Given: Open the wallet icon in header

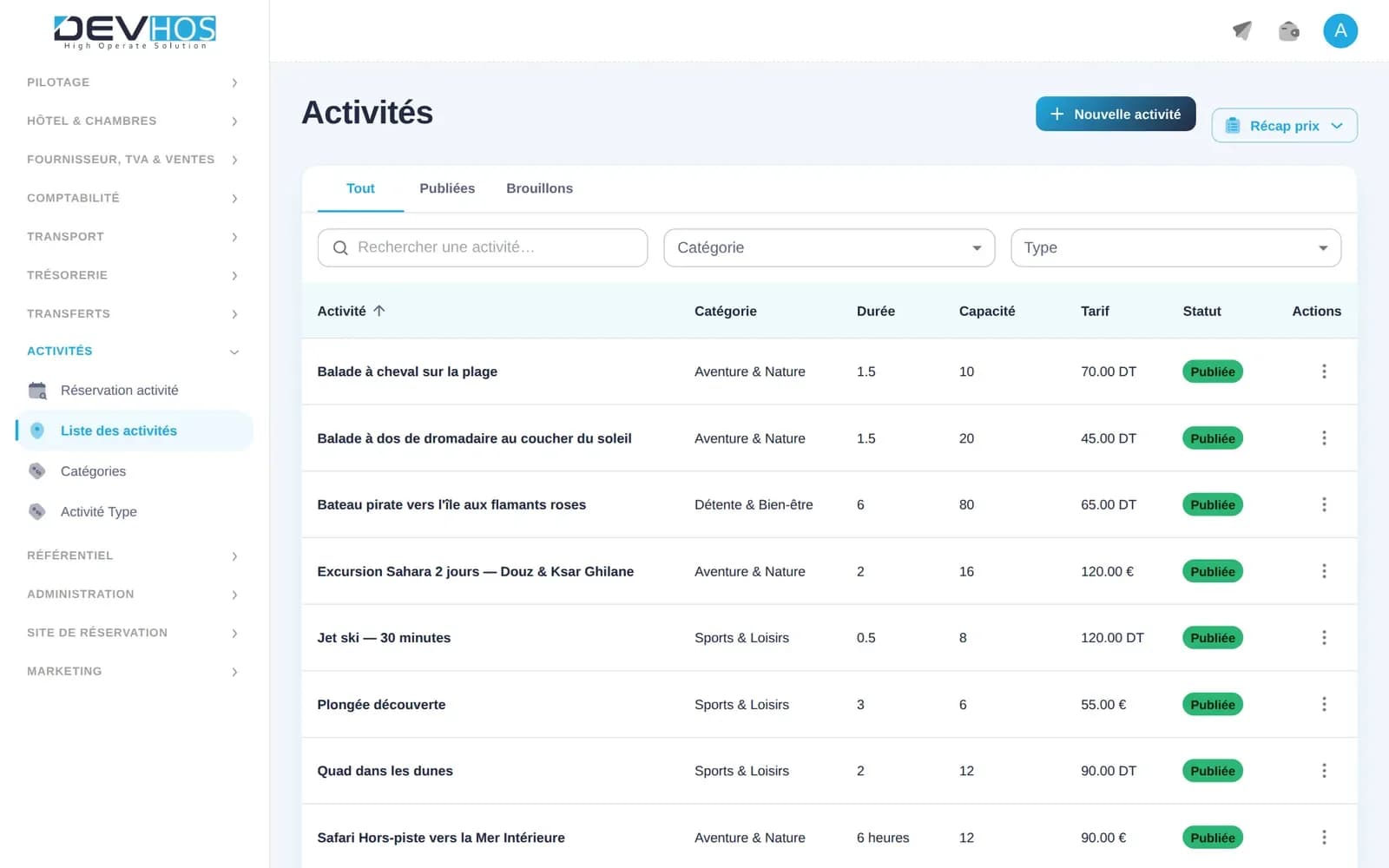Looking at the screenshot, I should point(1289,31).
